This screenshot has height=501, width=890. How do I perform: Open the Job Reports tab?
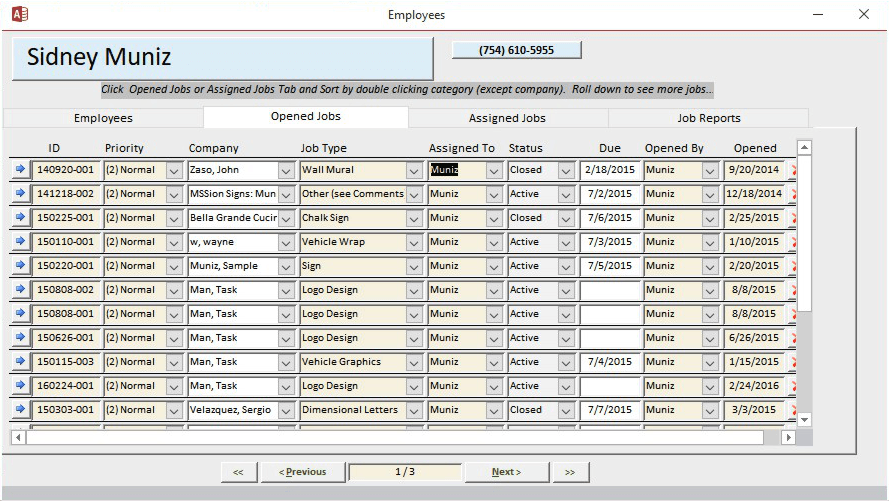pos(708,118)
